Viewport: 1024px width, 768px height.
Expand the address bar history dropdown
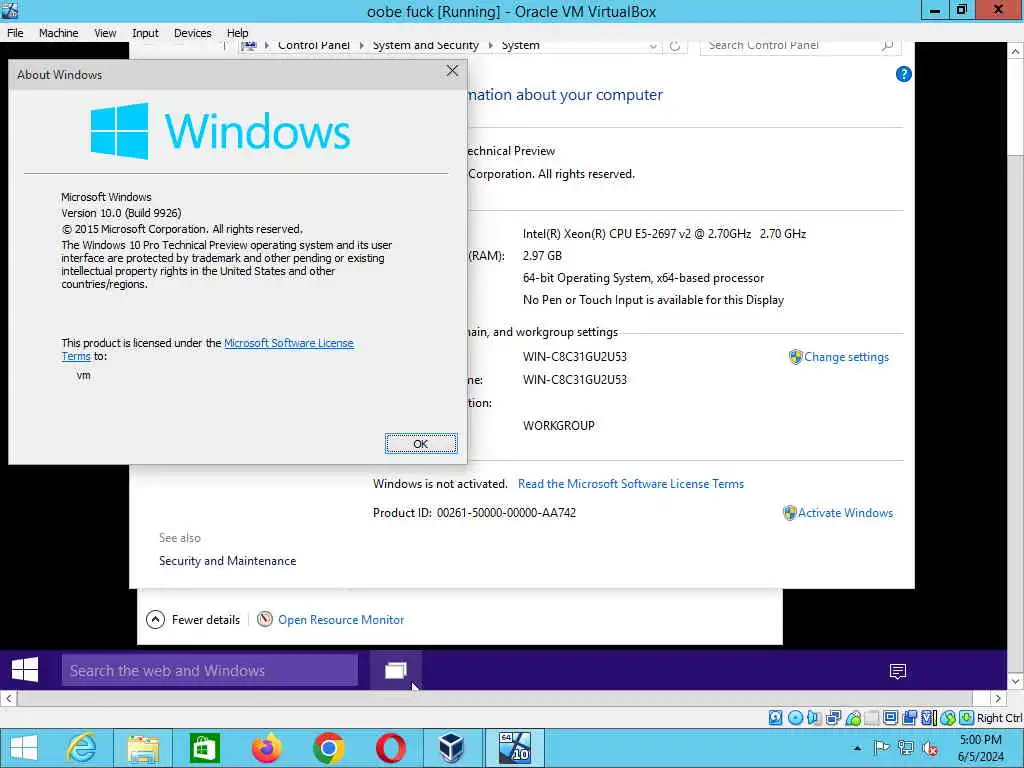pyautogui.click(x=652, y=46)
